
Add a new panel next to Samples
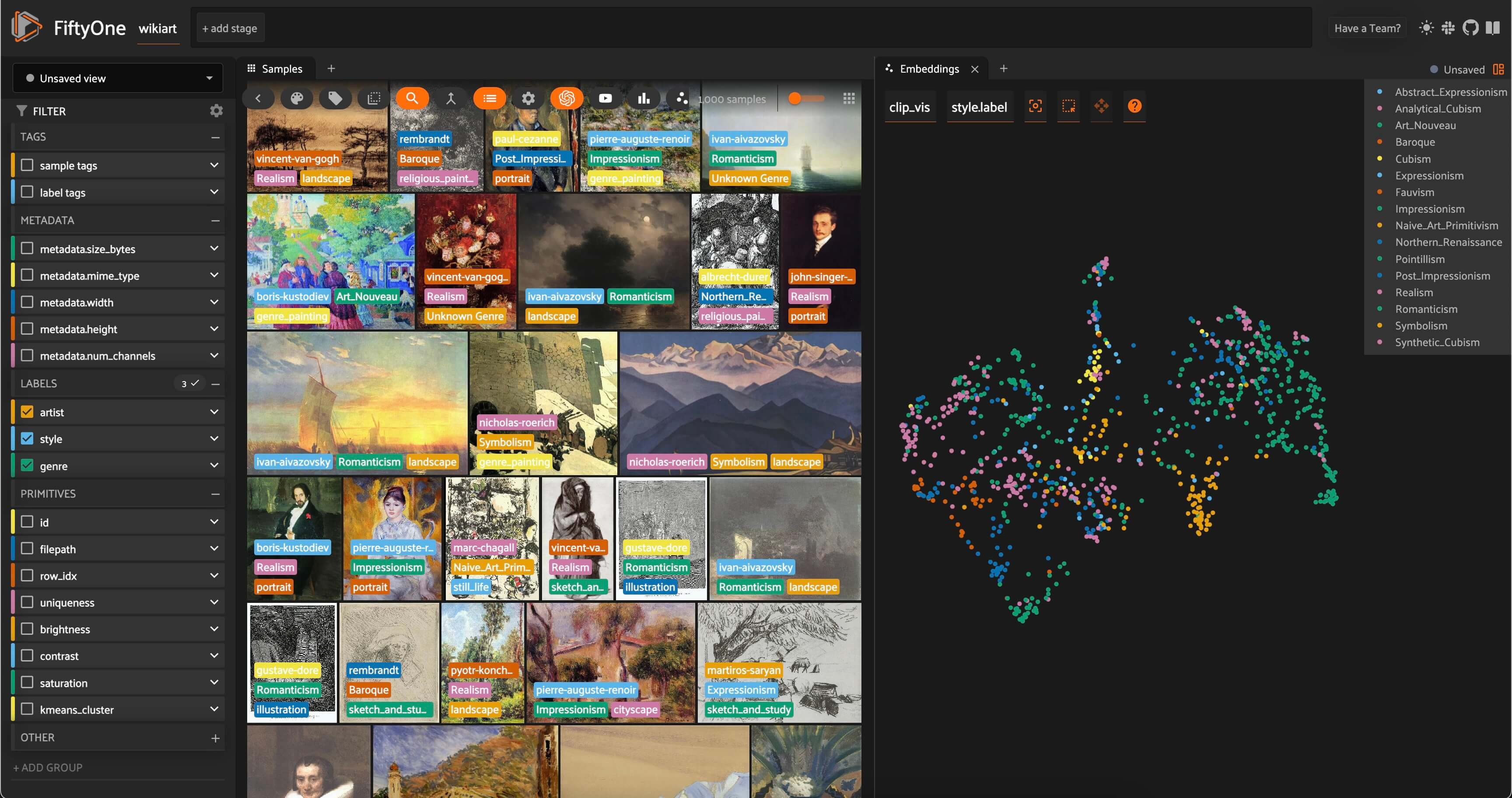pos(331,69)
